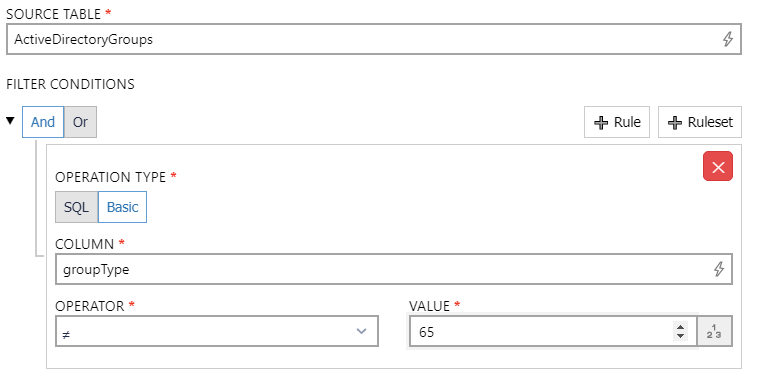758x383 pixels.
Task: Open the Operator dropdown showing ≠
Action: (217, 331)
